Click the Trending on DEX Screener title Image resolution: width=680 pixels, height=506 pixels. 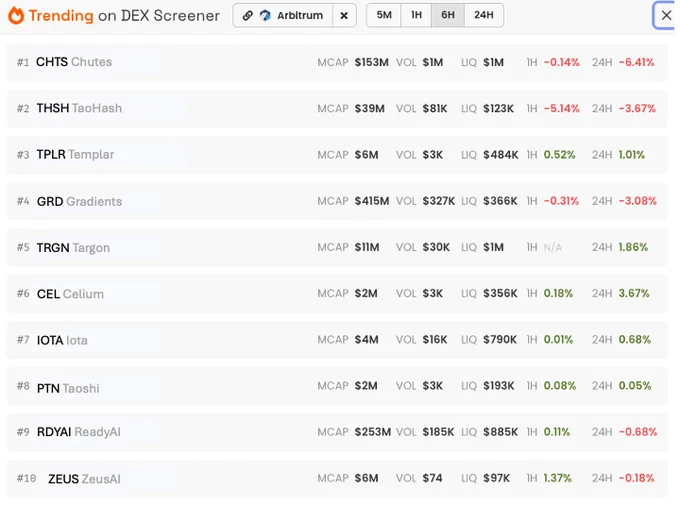pyautogui.click(x=124, y=16)
